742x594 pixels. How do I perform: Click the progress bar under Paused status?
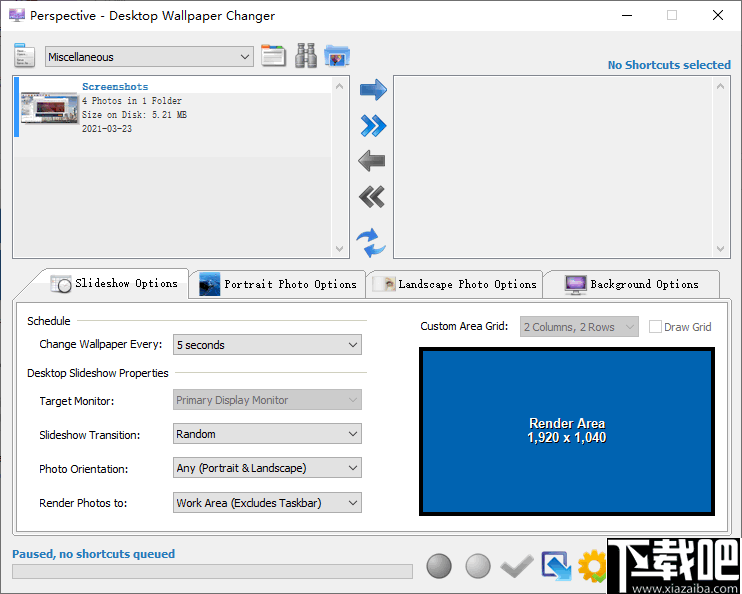[x=212, y=571]
